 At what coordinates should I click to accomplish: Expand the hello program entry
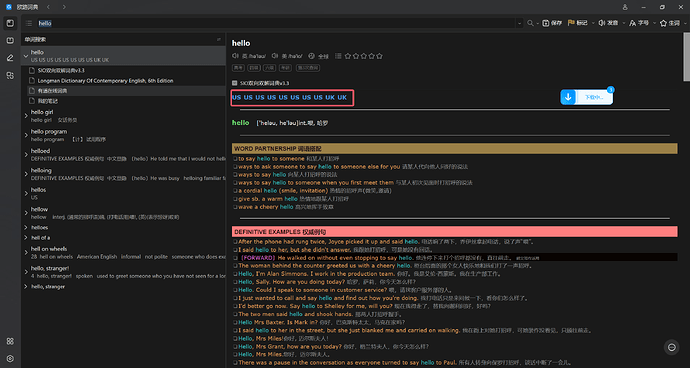click(26, 135)
